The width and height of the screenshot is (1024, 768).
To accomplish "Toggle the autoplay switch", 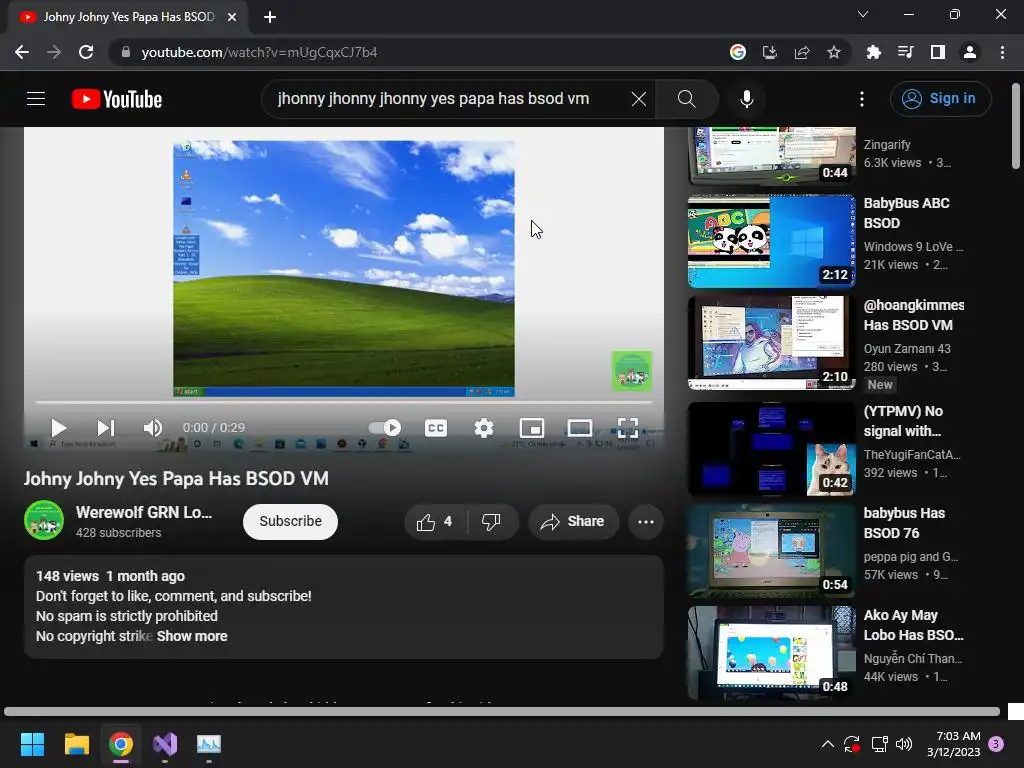I will pyautogui.click(x=385, y=428).
